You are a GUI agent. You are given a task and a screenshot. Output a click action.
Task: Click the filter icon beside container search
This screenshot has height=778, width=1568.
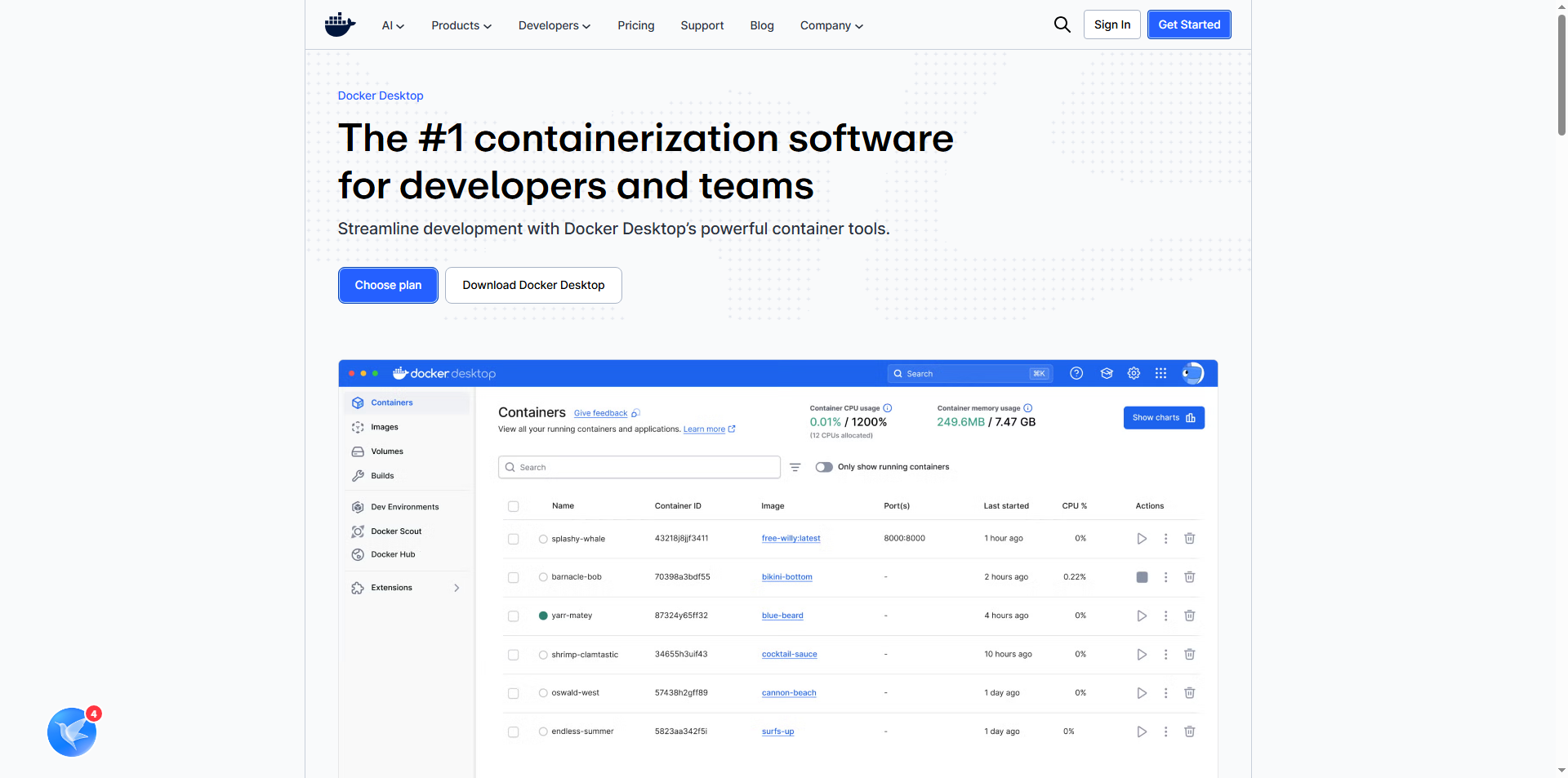click(x=795, y=467)
